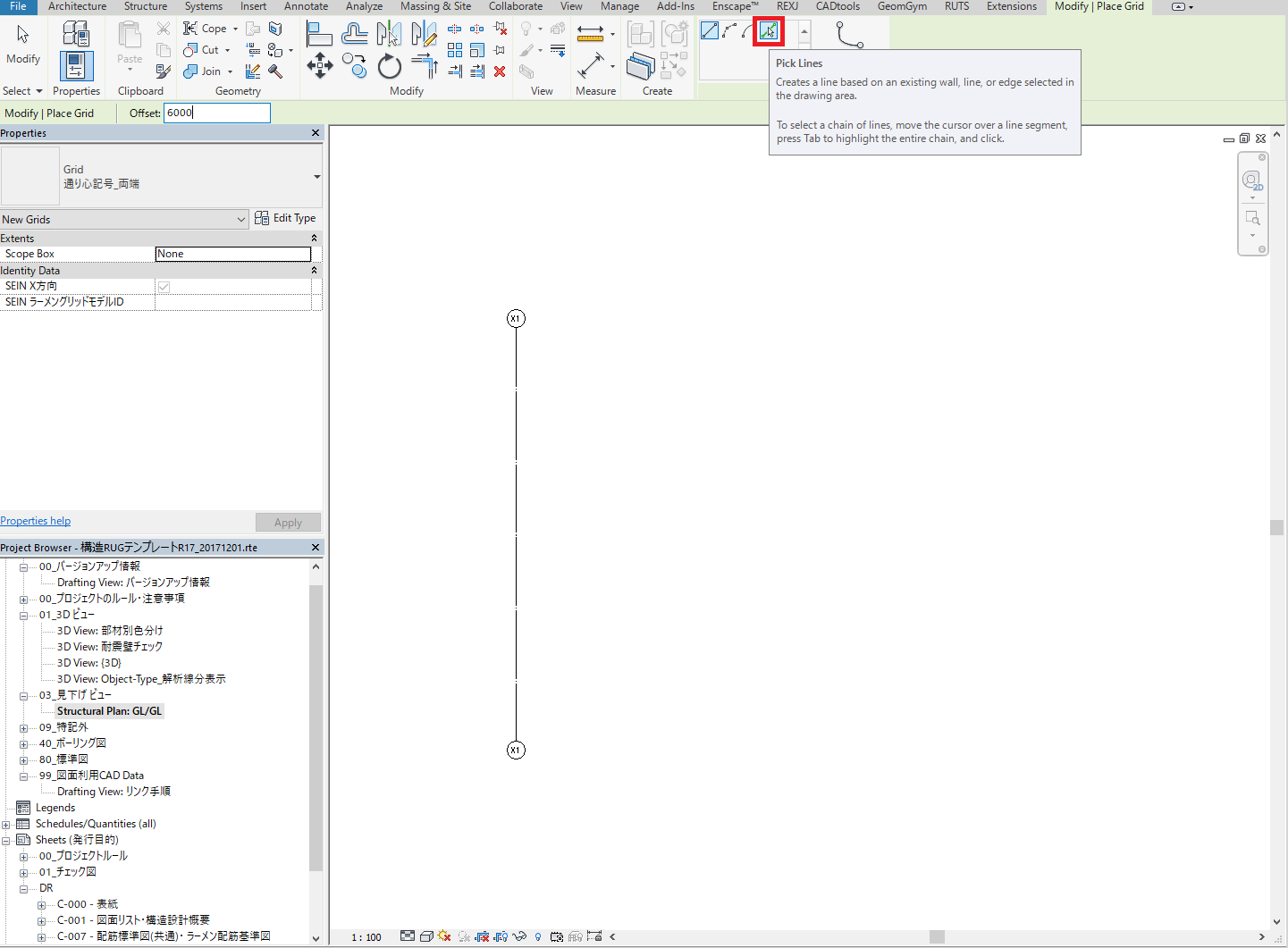
Task: Collapse the Extents section
Action: tap(314, 239)
